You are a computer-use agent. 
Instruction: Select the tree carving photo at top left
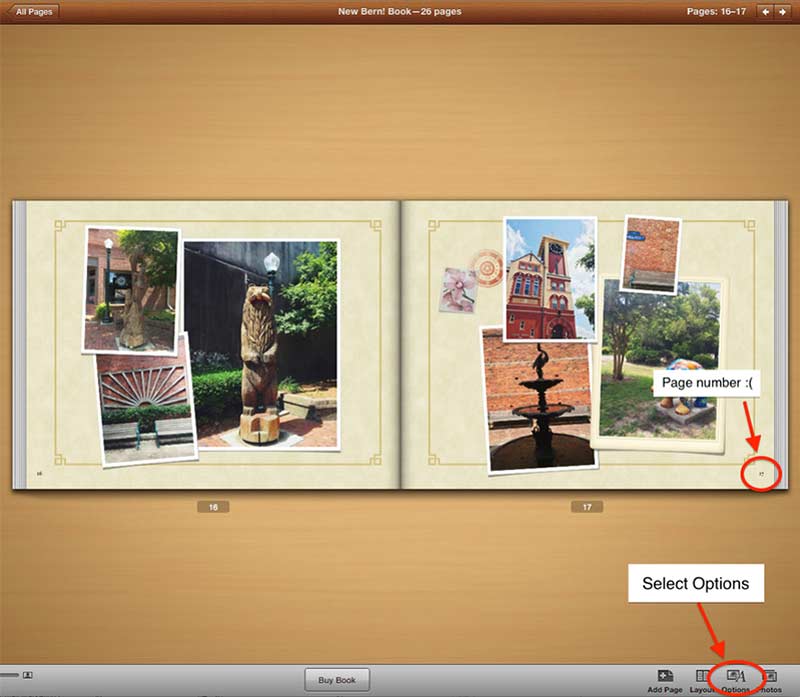[x=130, y=289]
